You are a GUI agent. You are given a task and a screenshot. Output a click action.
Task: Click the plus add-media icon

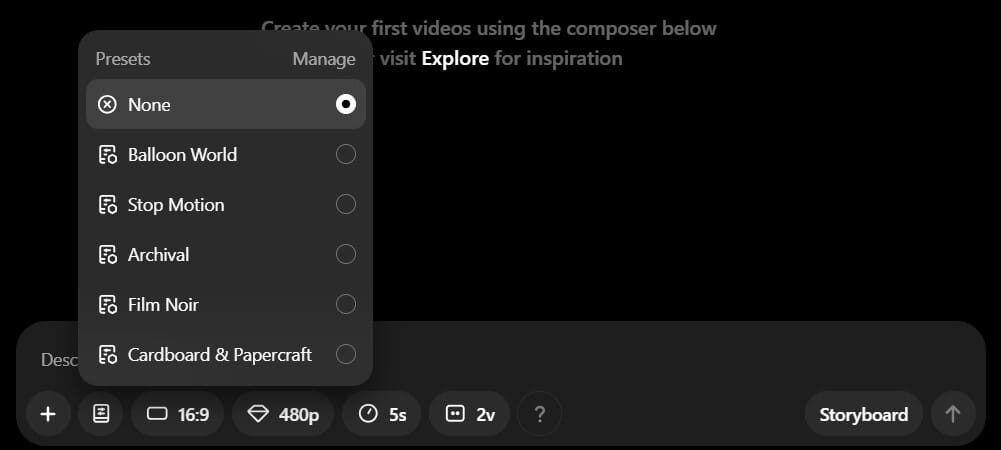pos(48,414)
